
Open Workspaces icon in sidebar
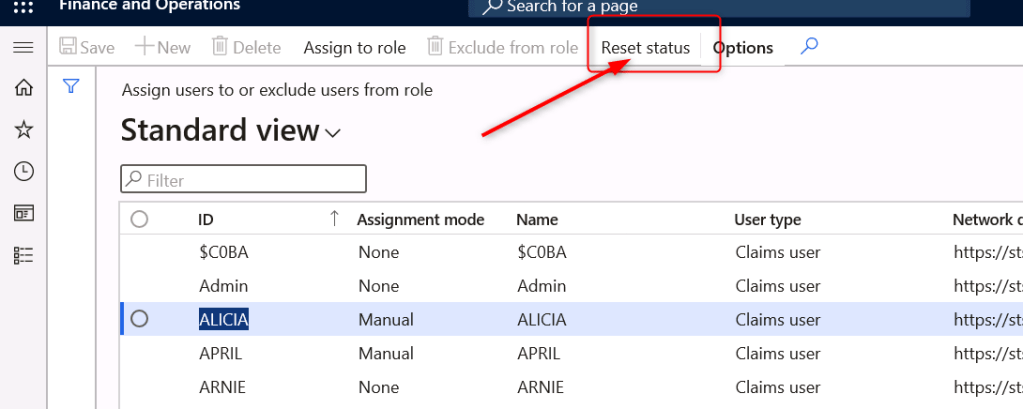coord(23,213)
